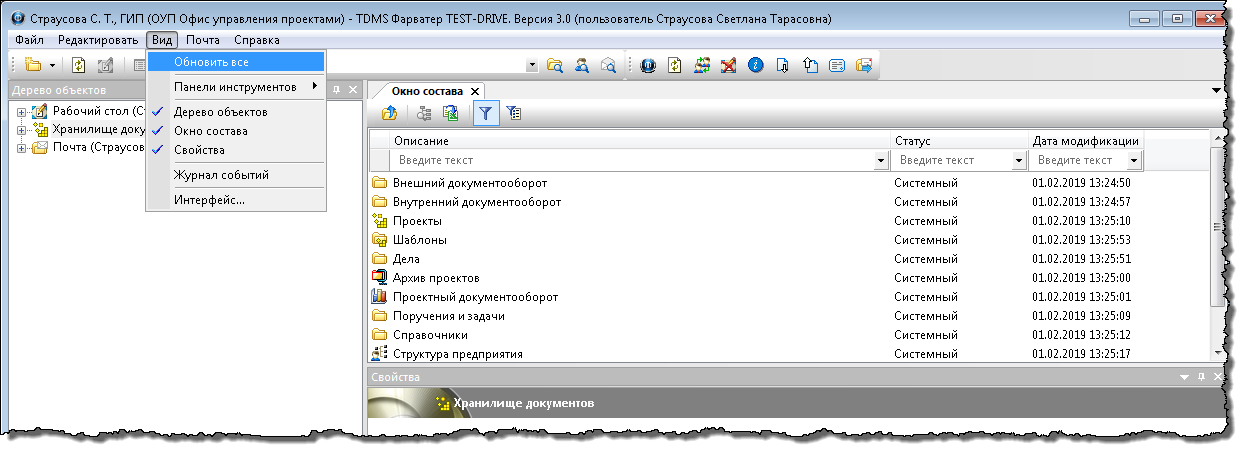Click the Интерфейс... menu entry

pyautogui.click(x=209, y=200)
